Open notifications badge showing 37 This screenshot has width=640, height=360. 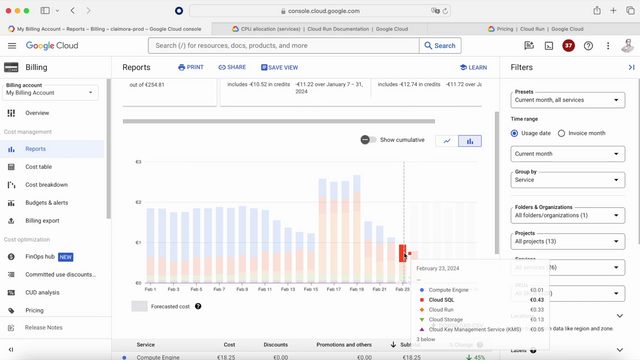(568, 46)
